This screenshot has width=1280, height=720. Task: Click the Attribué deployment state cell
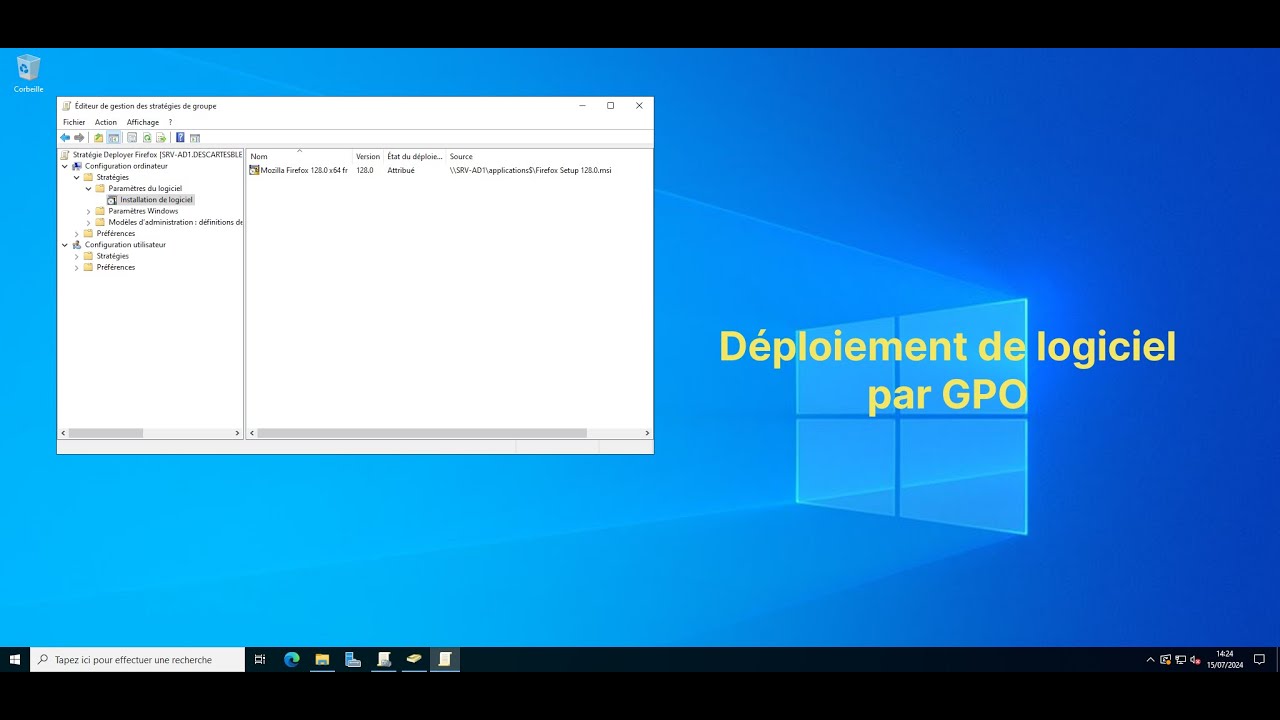(401, 170)
